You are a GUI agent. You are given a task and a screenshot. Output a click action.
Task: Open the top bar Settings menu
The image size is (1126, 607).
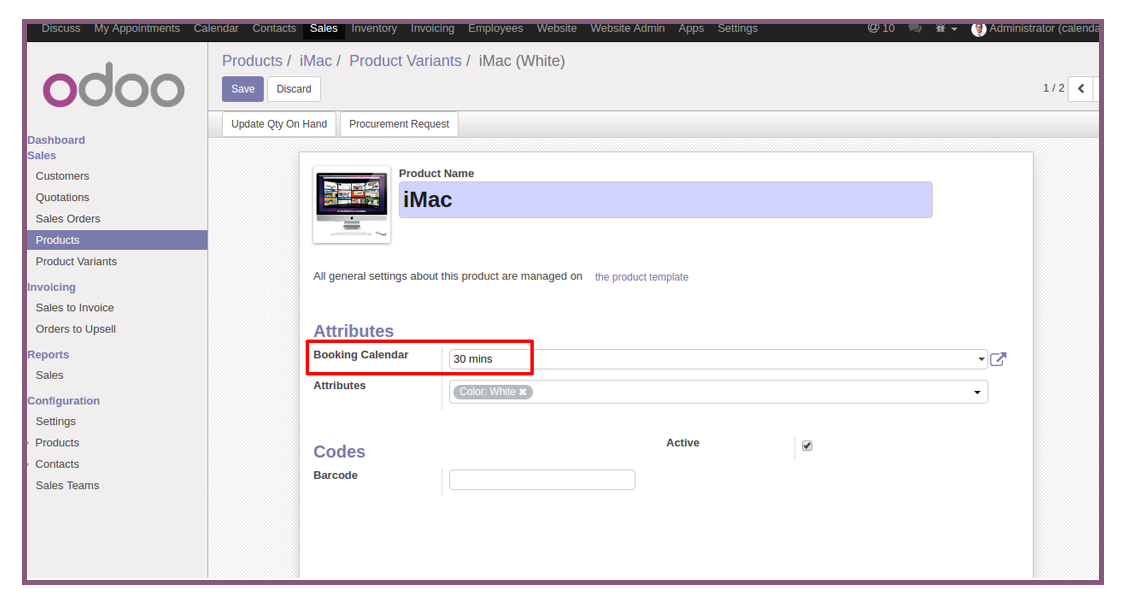[738, 28]
